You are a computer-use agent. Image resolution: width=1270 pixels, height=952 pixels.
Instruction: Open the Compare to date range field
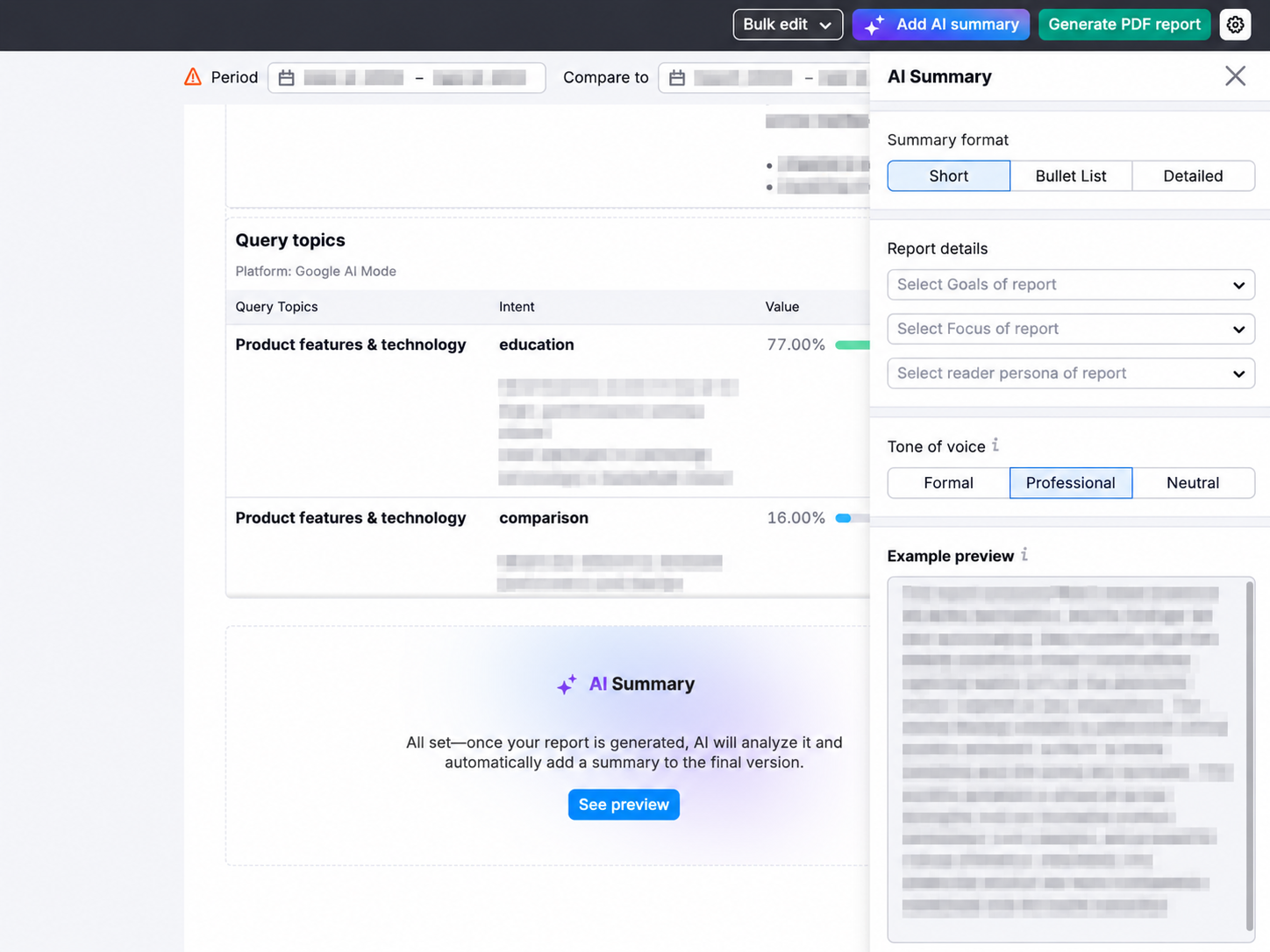(764, 78)
